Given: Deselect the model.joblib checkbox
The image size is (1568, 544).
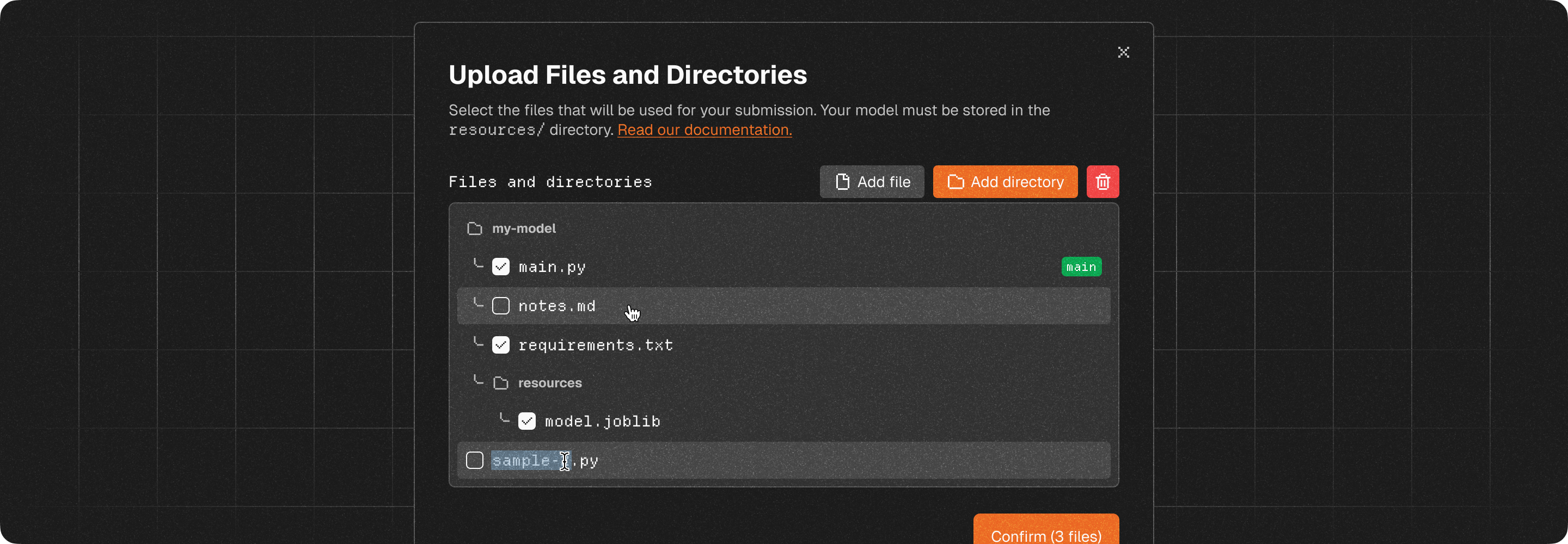Looking at the screenshot, I should click(x=526, y=421).
